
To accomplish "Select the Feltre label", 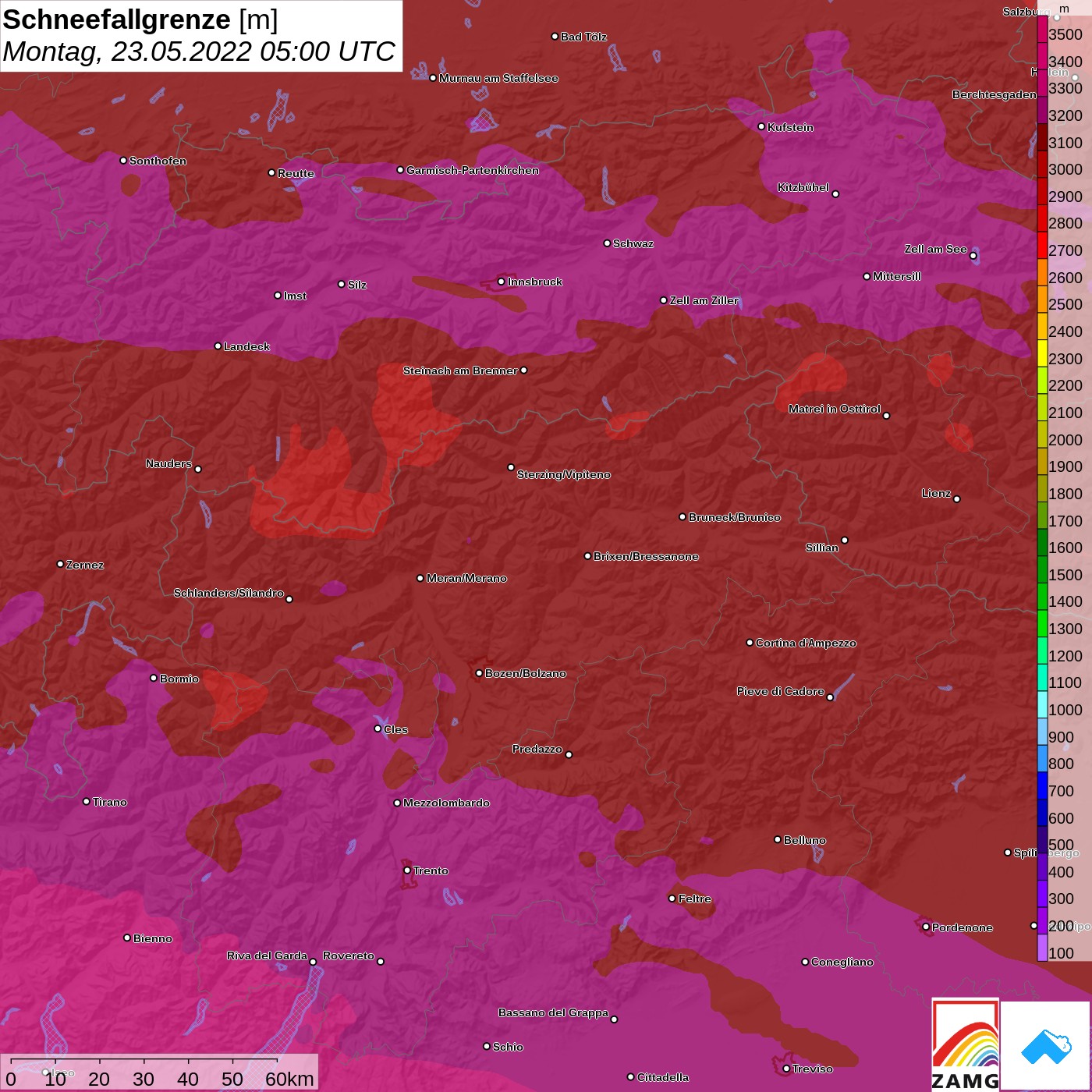I will 694,899.
